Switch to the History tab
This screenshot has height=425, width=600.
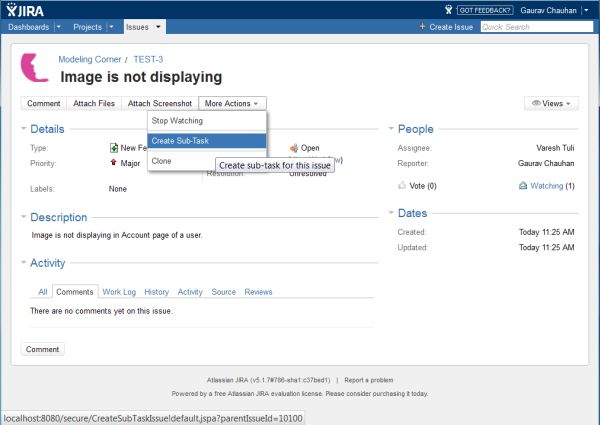point(157,292)
